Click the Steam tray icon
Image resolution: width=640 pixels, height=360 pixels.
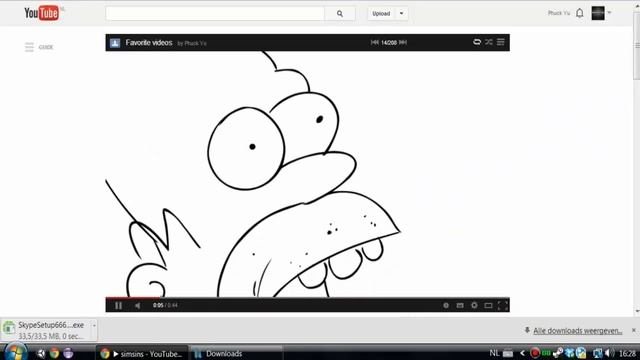point(558,353)
